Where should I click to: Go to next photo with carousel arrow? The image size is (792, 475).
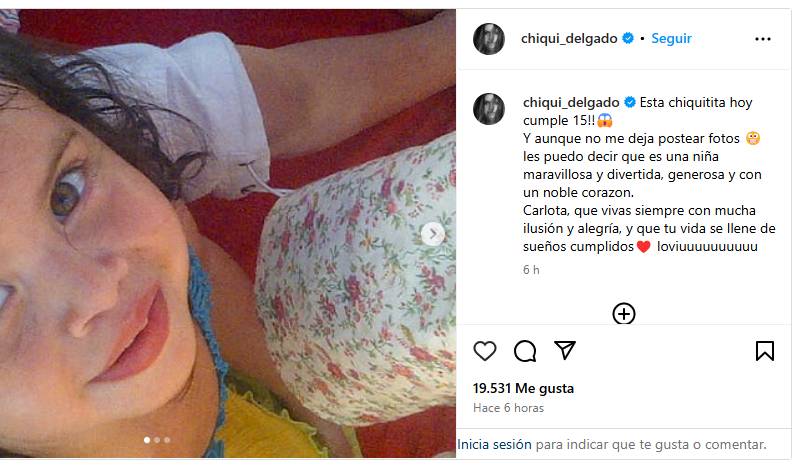coord(433,234)
